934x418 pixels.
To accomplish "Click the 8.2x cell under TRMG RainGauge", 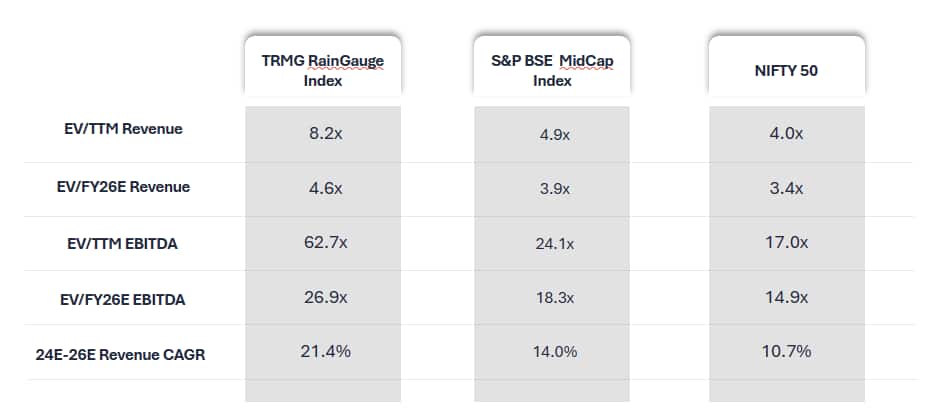I will point(324,133).
